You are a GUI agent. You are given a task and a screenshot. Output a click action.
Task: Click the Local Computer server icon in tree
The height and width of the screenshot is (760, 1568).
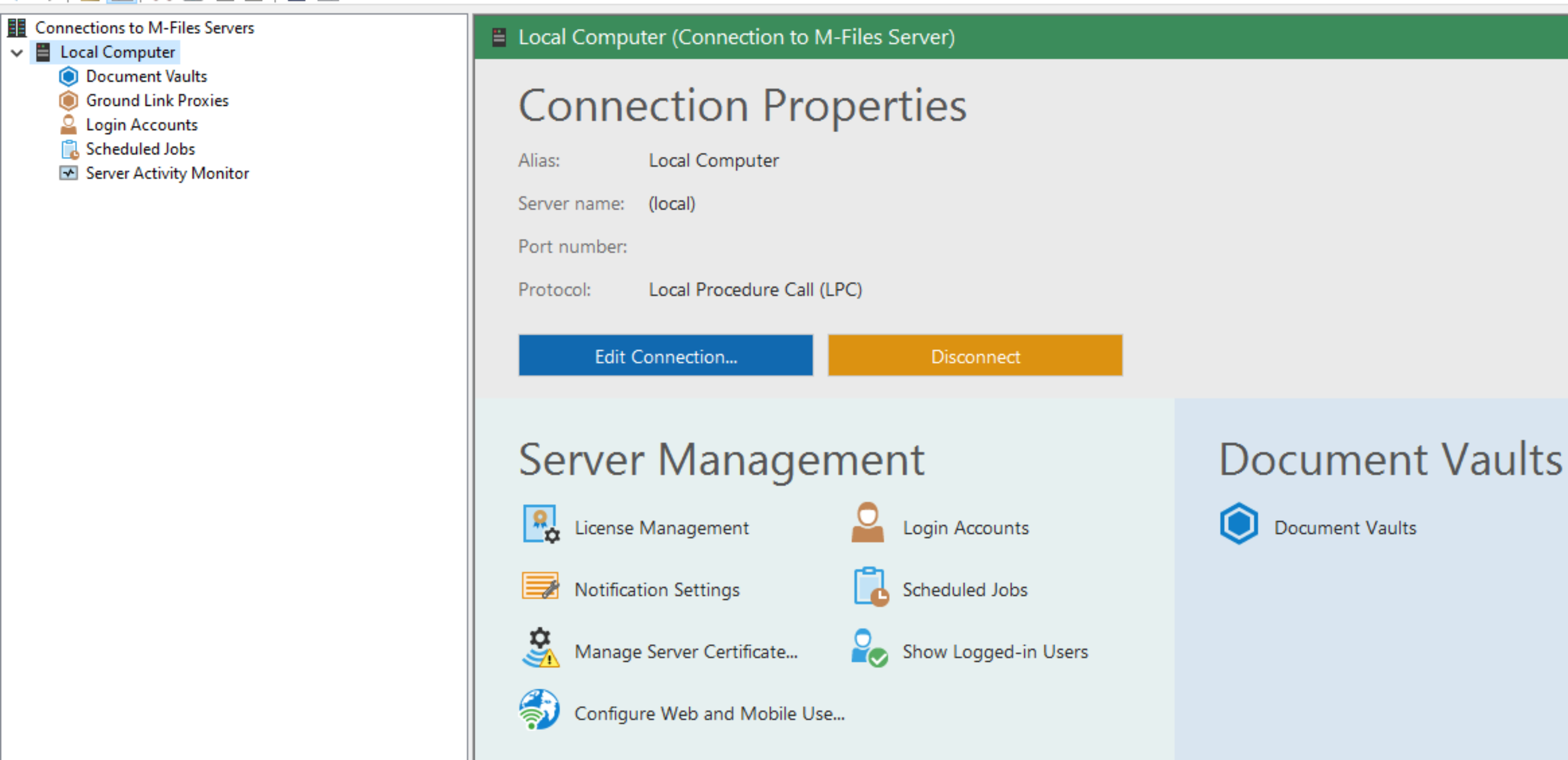click(43, 52)
